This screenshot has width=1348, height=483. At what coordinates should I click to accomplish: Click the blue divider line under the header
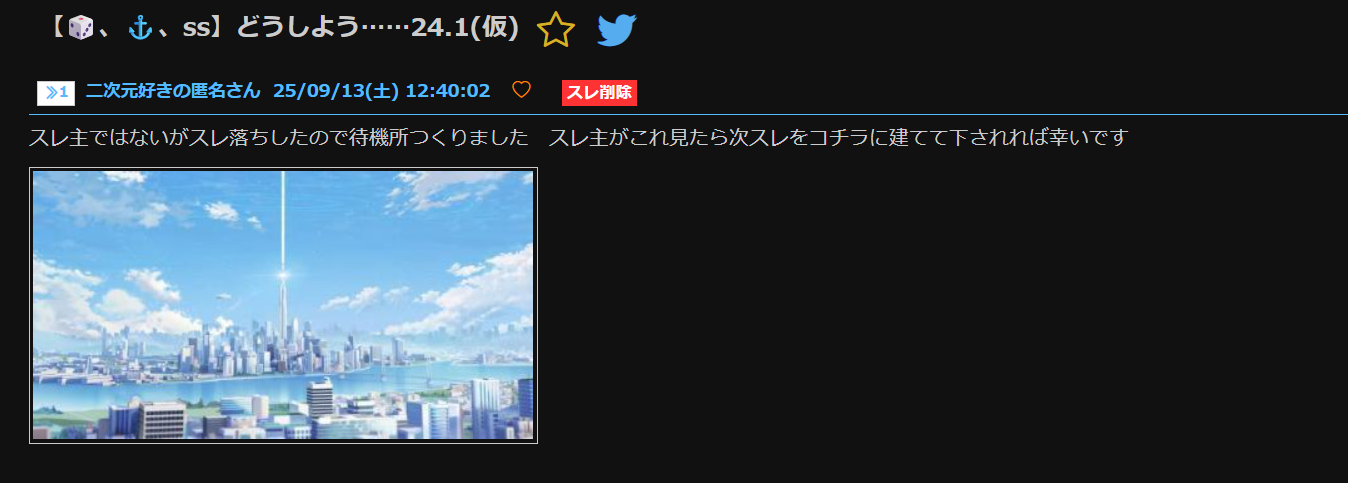(674, 115)
